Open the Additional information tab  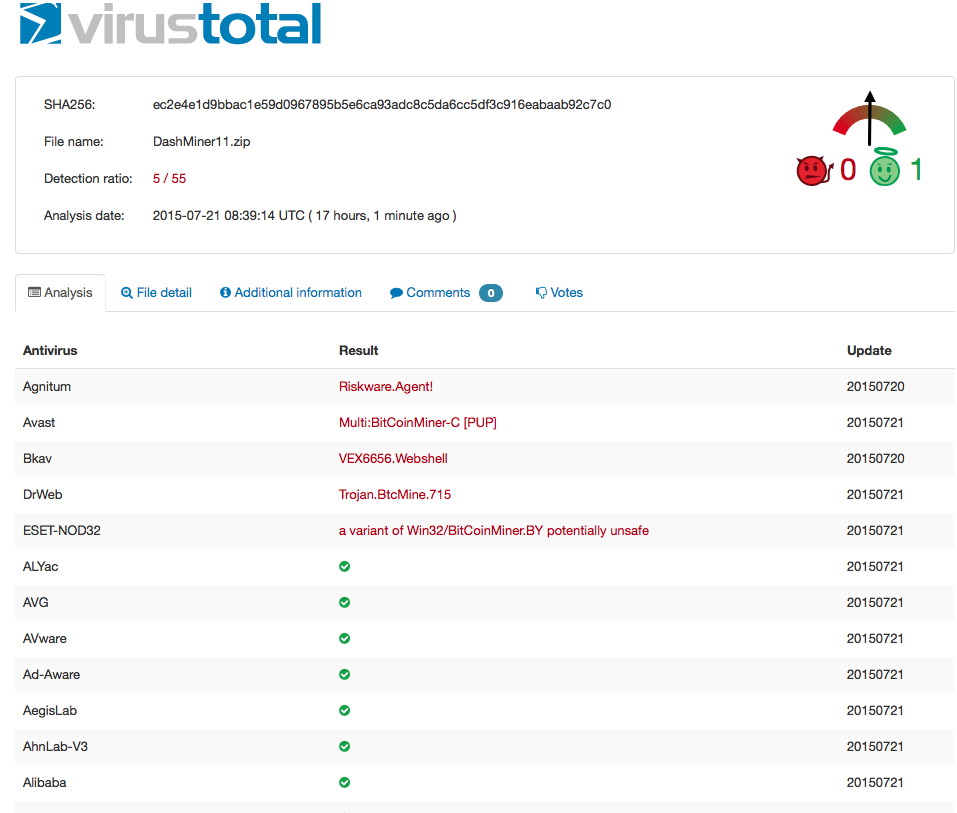291,293
